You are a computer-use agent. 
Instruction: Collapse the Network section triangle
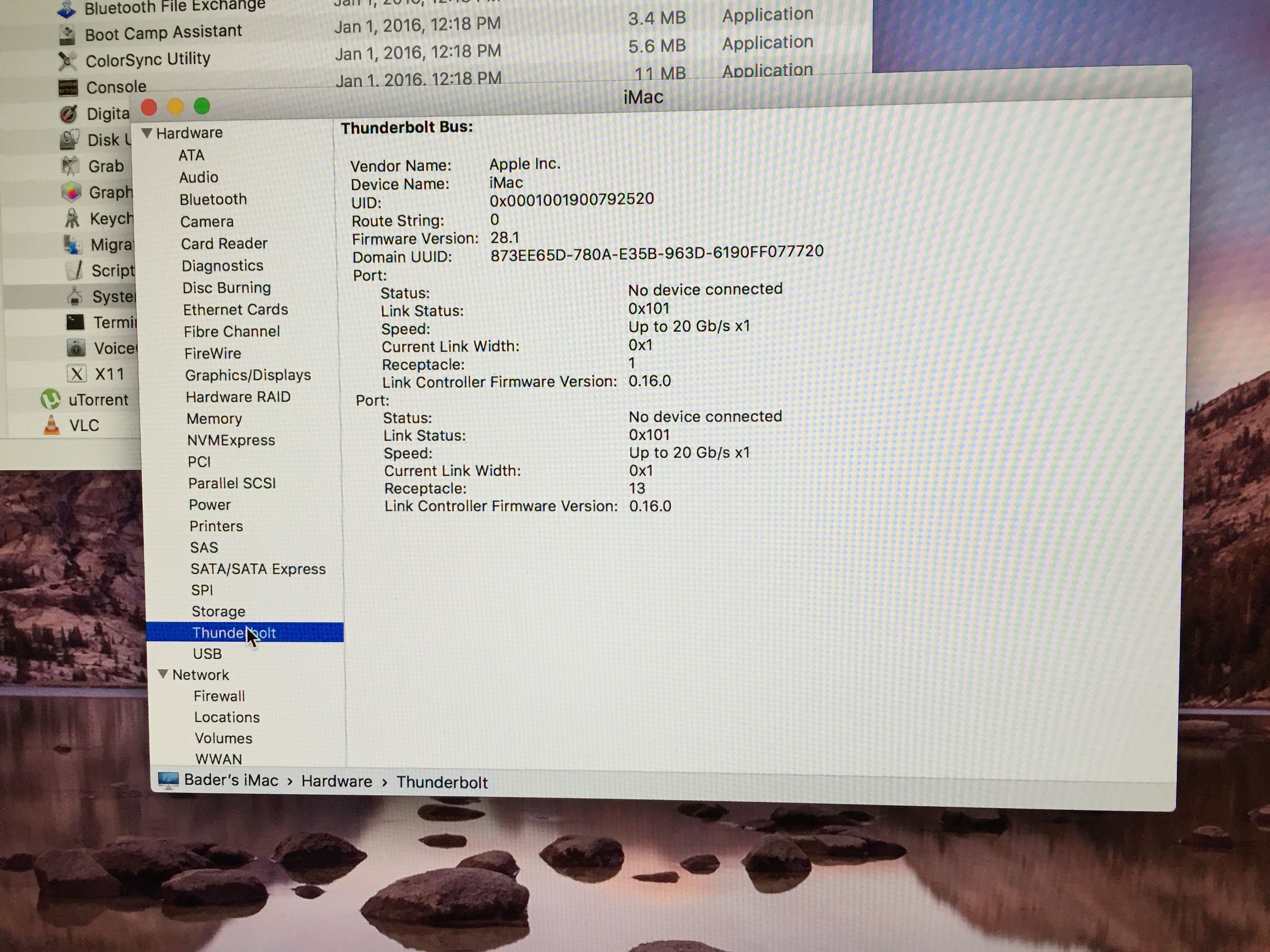[x=163, y=674]
